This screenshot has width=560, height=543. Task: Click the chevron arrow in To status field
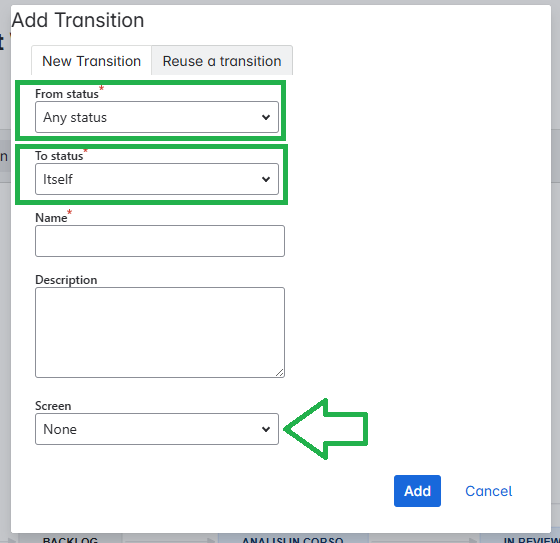click(266, 179)
